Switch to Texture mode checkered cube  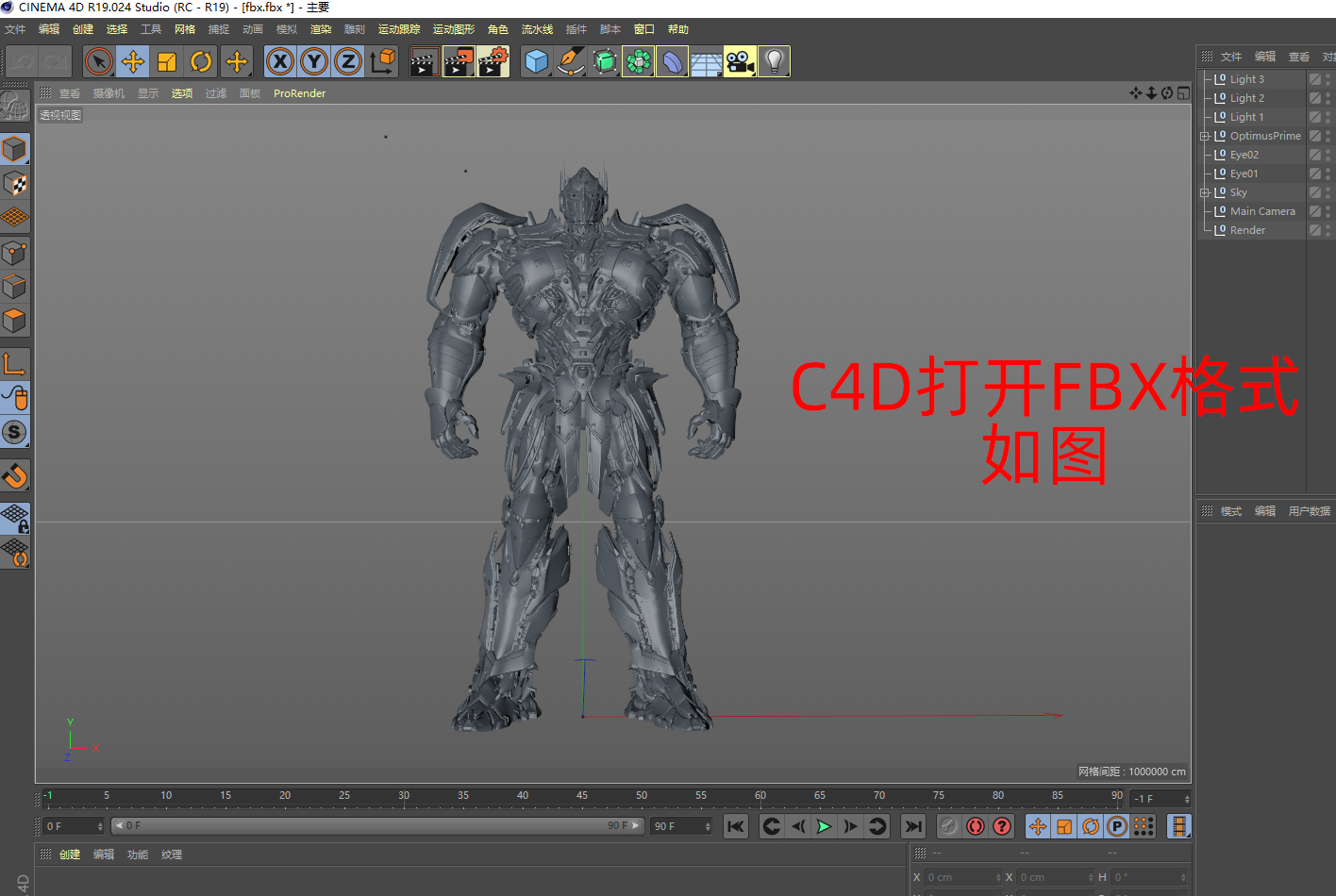pos(14,183)
